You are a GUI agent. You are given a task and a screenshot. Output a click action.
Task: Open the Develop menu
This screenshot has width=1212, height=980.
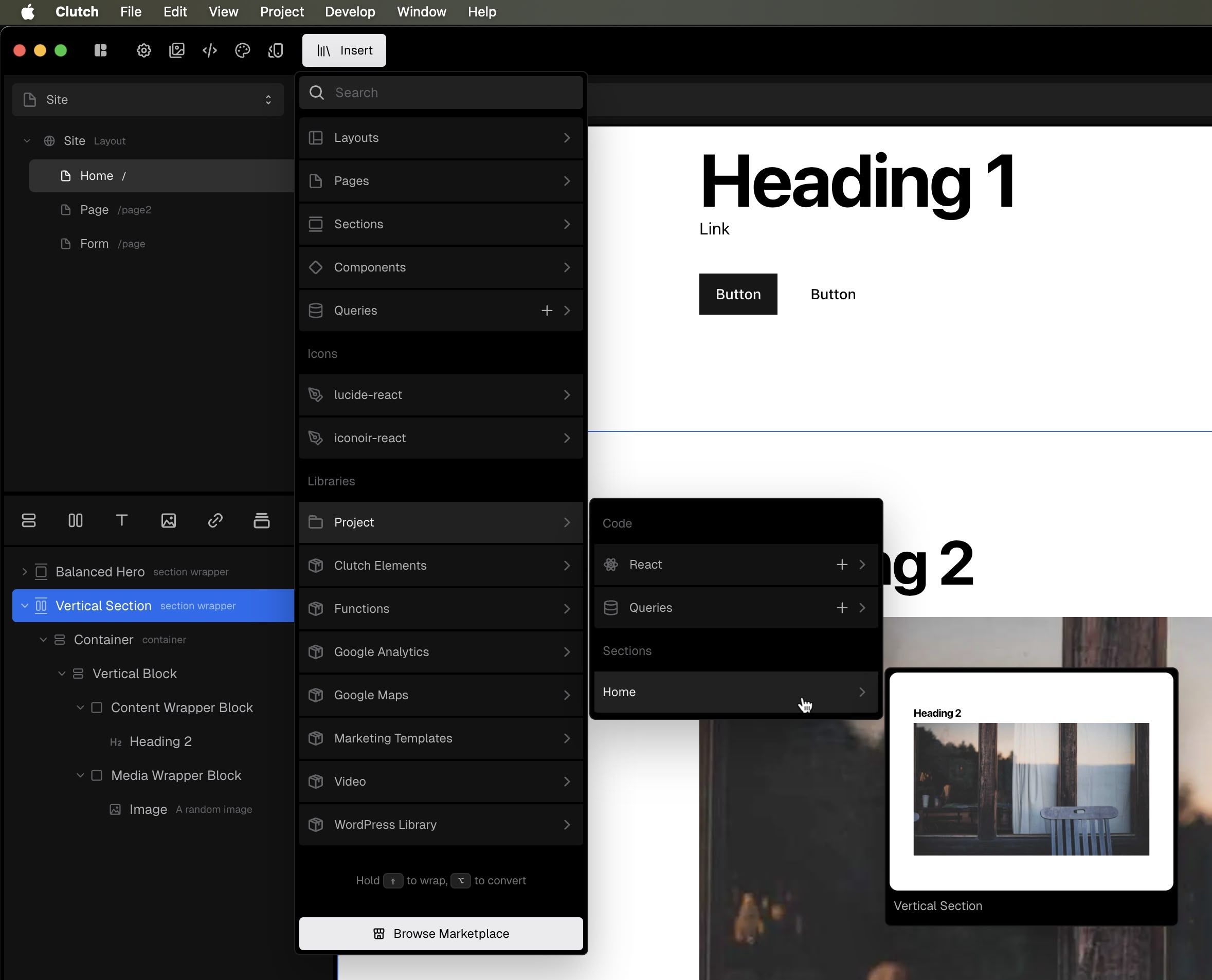click(x=350, y=12)
